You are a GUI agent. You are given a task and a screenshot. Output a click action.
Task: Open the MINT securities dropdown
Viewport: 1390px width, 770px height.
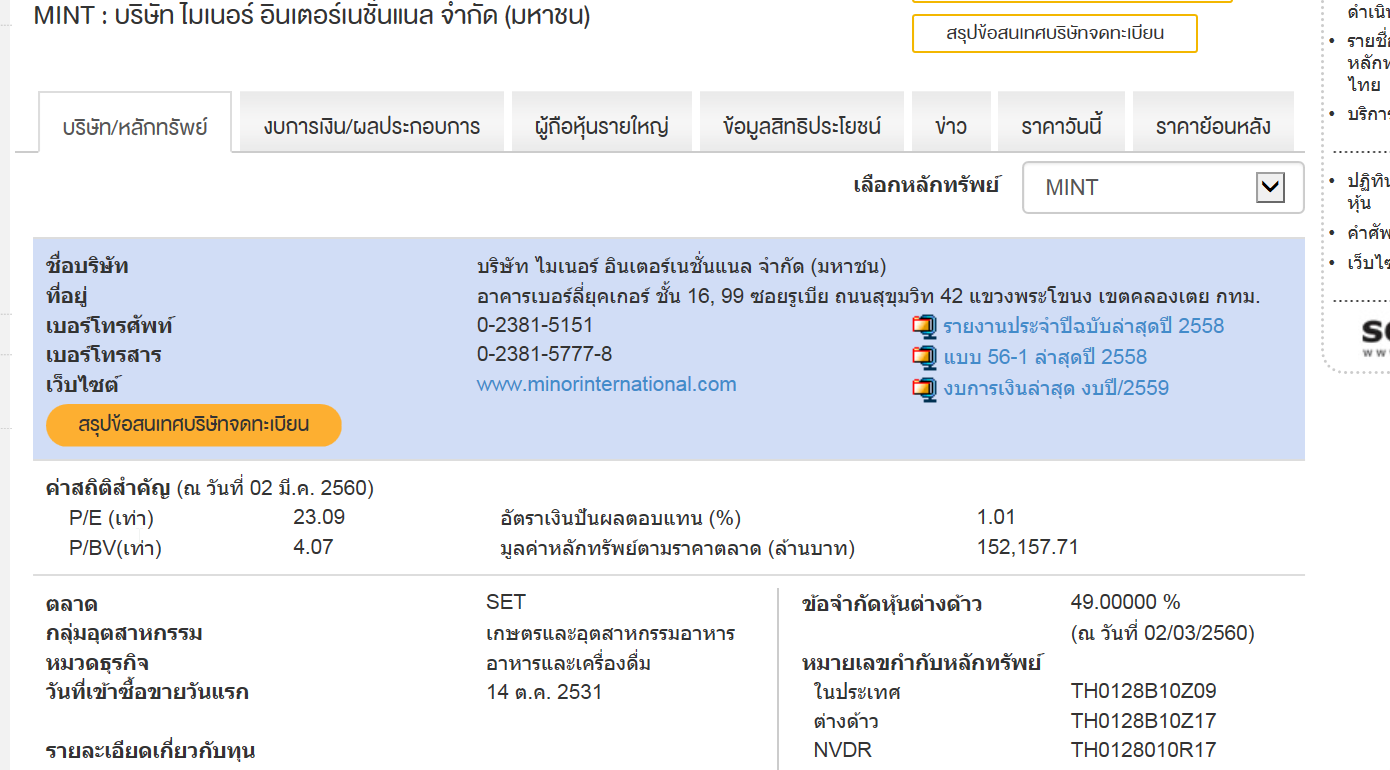(x=1163, y=187)
